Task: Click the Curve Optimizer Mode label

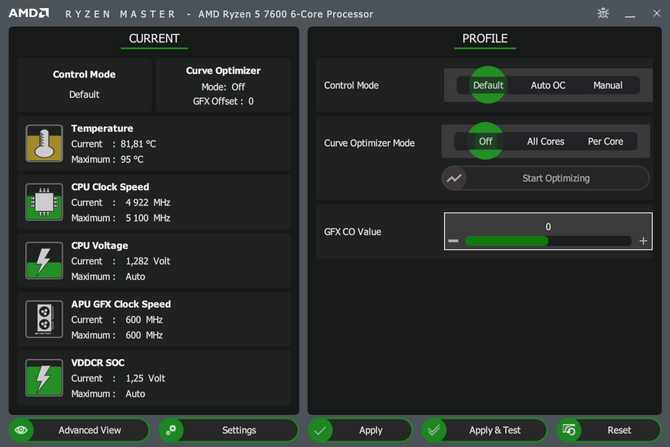Action: [369, 143]
